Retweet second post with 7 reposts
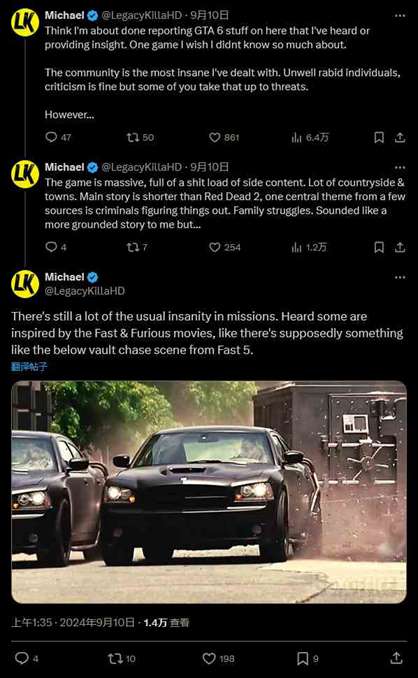This screenshot has height=678, width=418. coord(137,247)
